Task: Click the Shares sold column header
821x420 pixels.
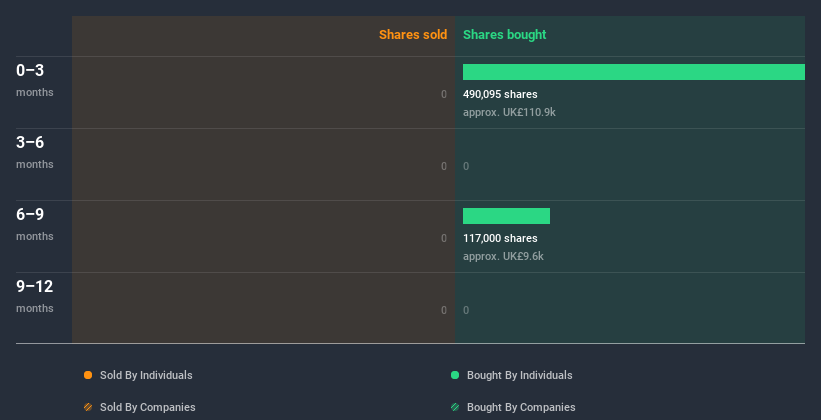Action: coord(412,35)
